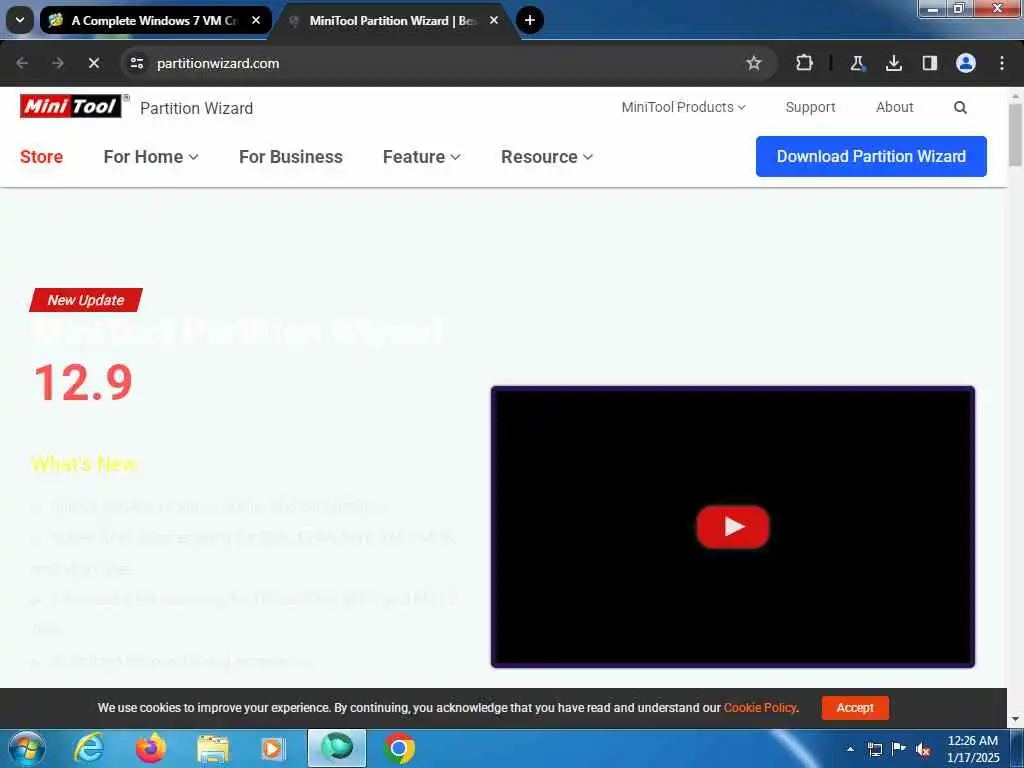Screen dimensions: 1024x768
Task: Open the For Business page
Action: pos(291,157)
